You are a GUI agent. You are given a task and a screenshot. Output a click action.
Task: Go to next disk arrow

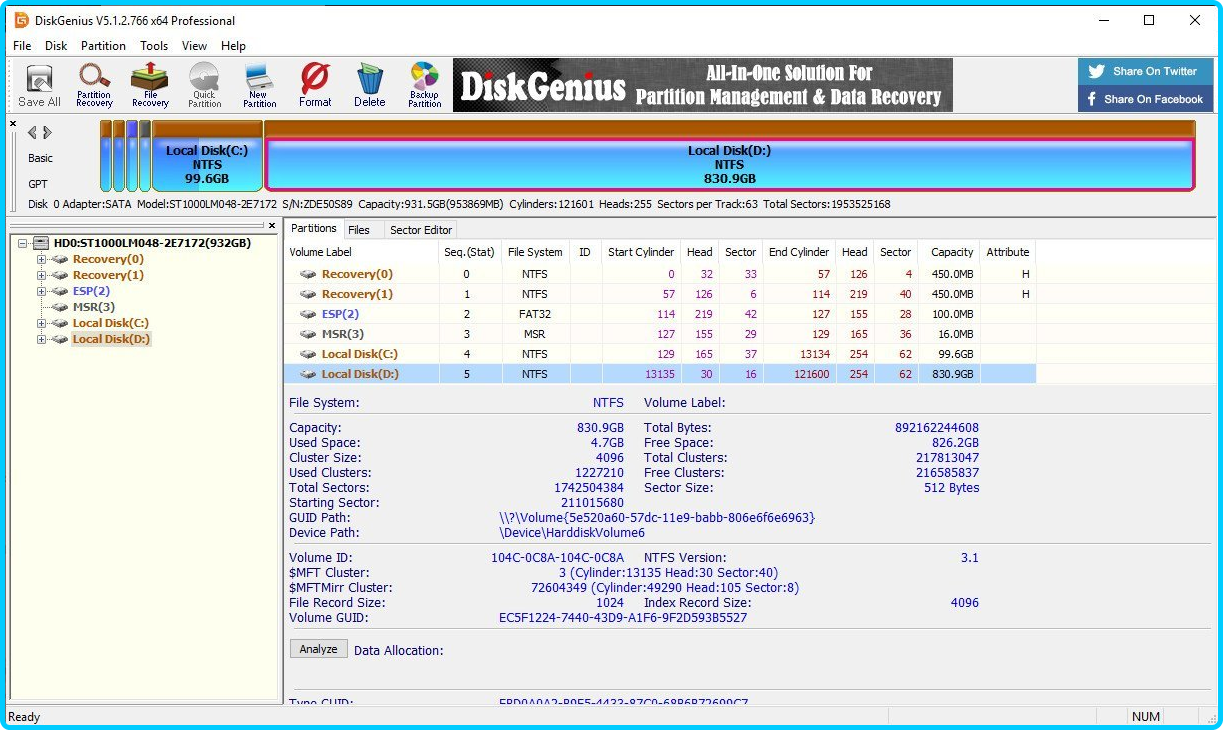[47, 132]
